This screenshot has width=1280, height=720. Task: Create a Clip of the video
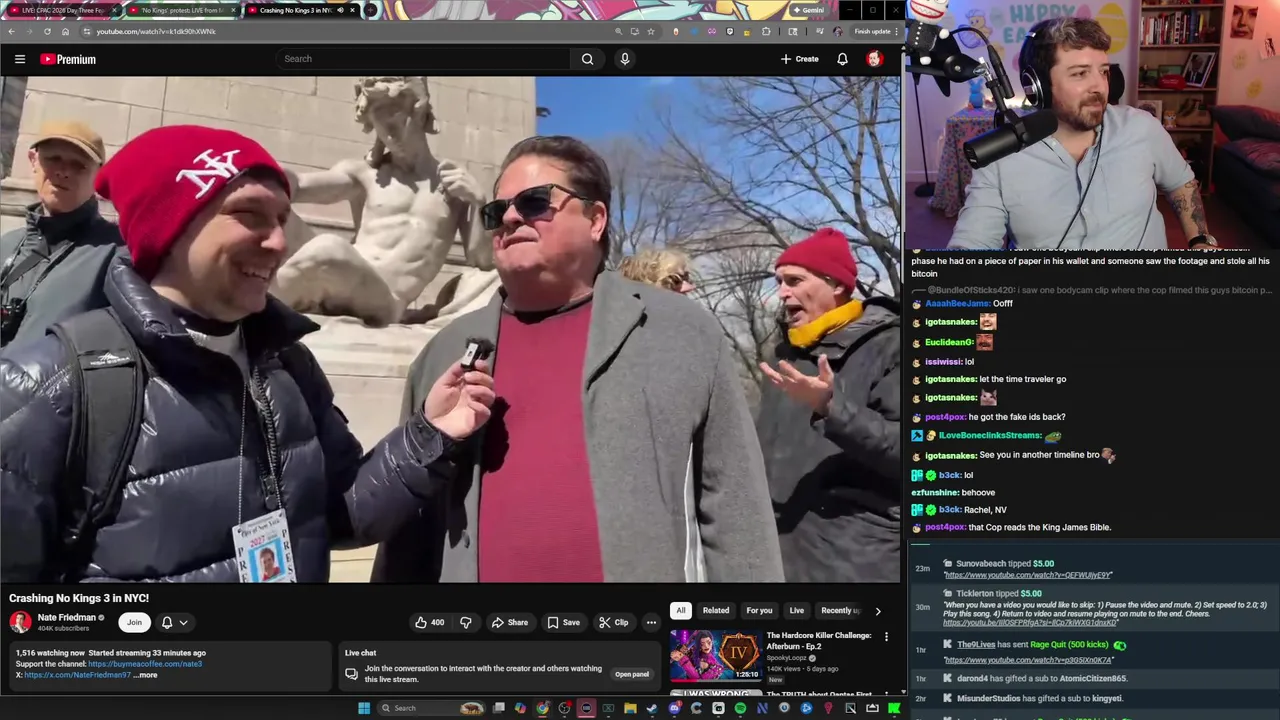click(x=614, y=622)
